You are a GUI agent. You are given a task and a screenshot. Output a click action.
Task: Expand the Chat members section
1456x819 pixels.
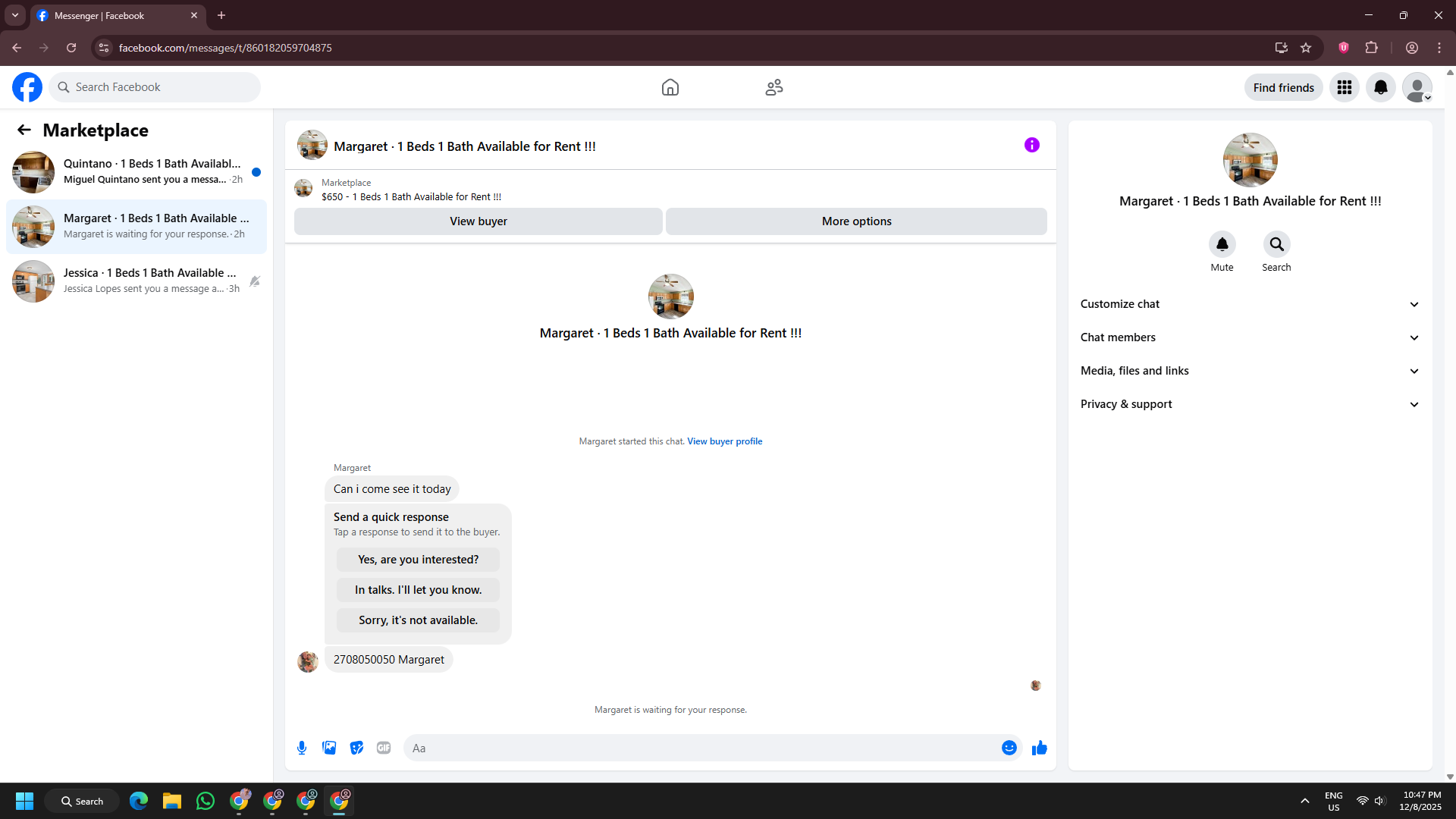(x=1250, y=337)
